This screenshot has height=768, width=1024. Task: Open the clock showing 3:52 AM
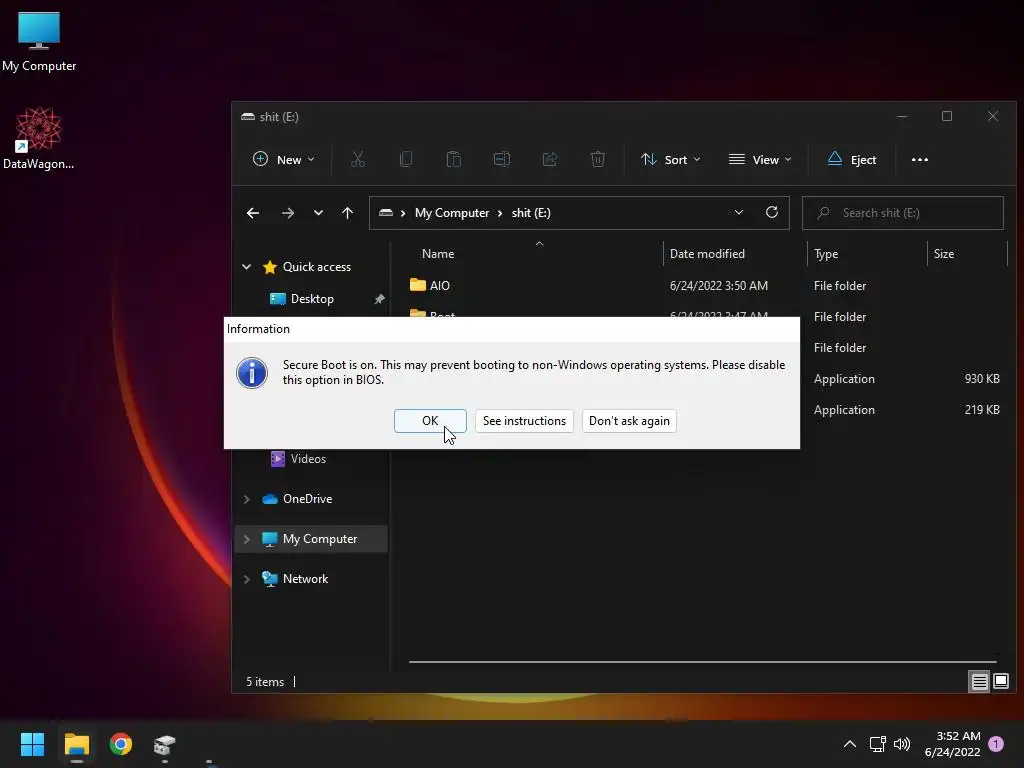pyautogui.click(x=952, y=744)
